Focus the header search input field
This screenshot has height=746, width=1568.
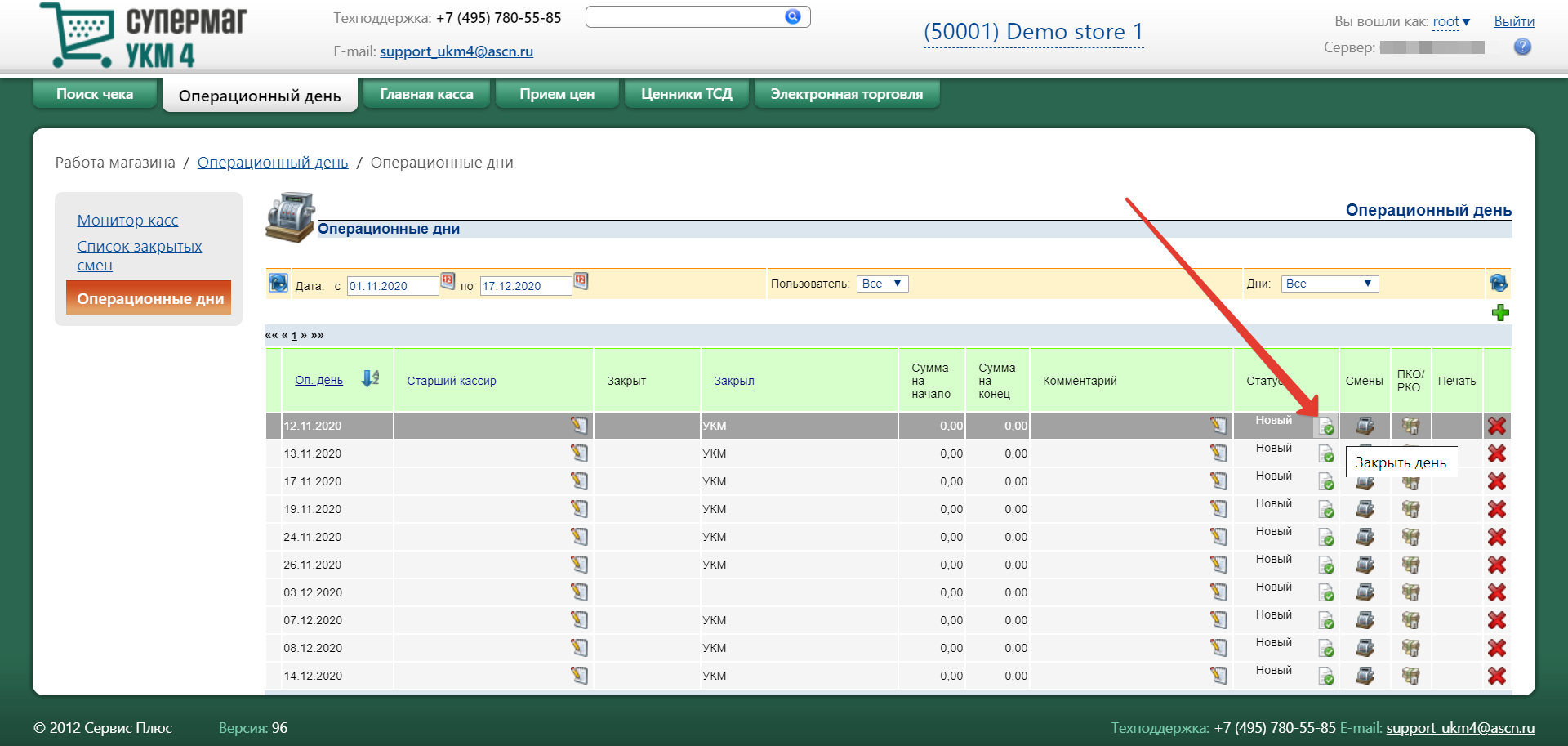tap(684, 16)
